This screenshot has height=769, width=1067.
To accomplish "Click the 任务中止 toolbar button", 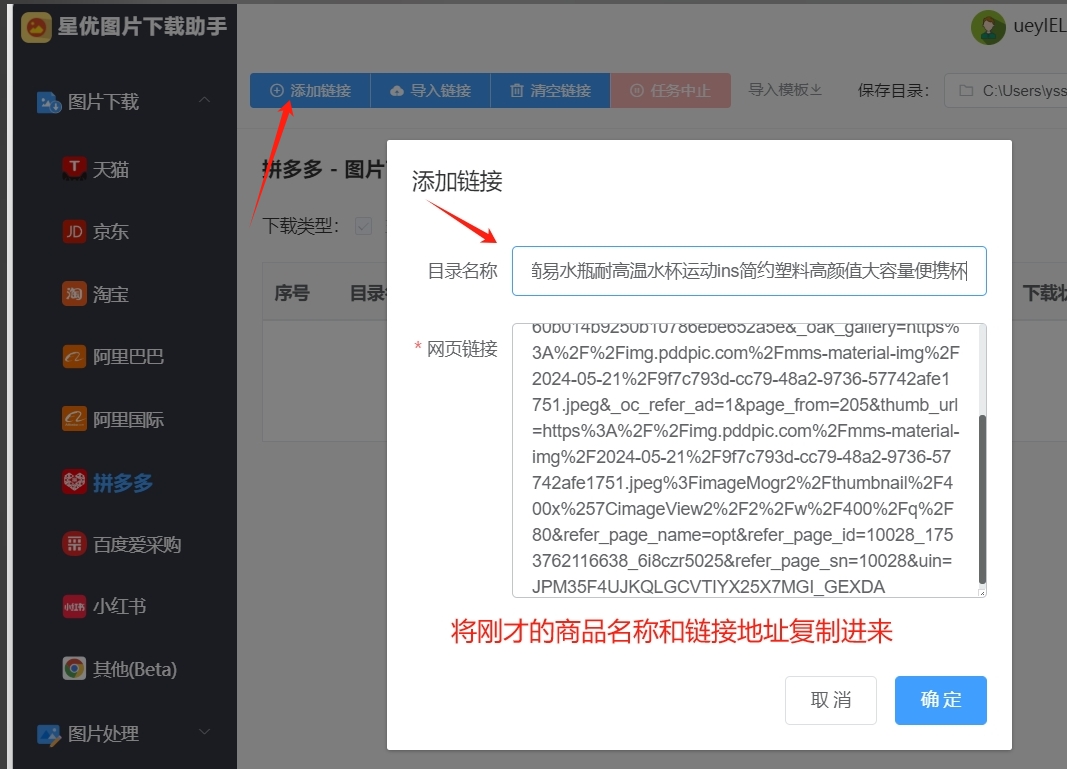I will pos(671,91).
